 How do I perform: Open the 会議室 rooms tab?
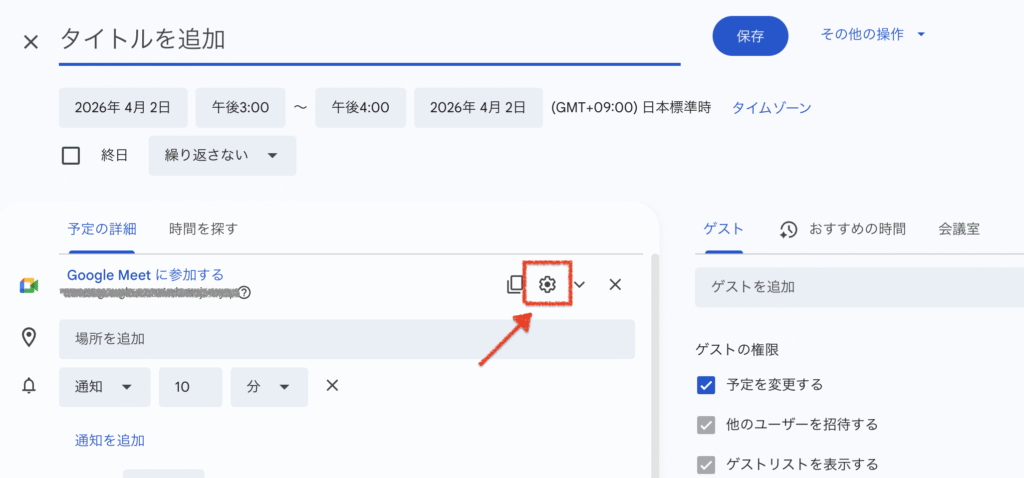pos(958,229)
